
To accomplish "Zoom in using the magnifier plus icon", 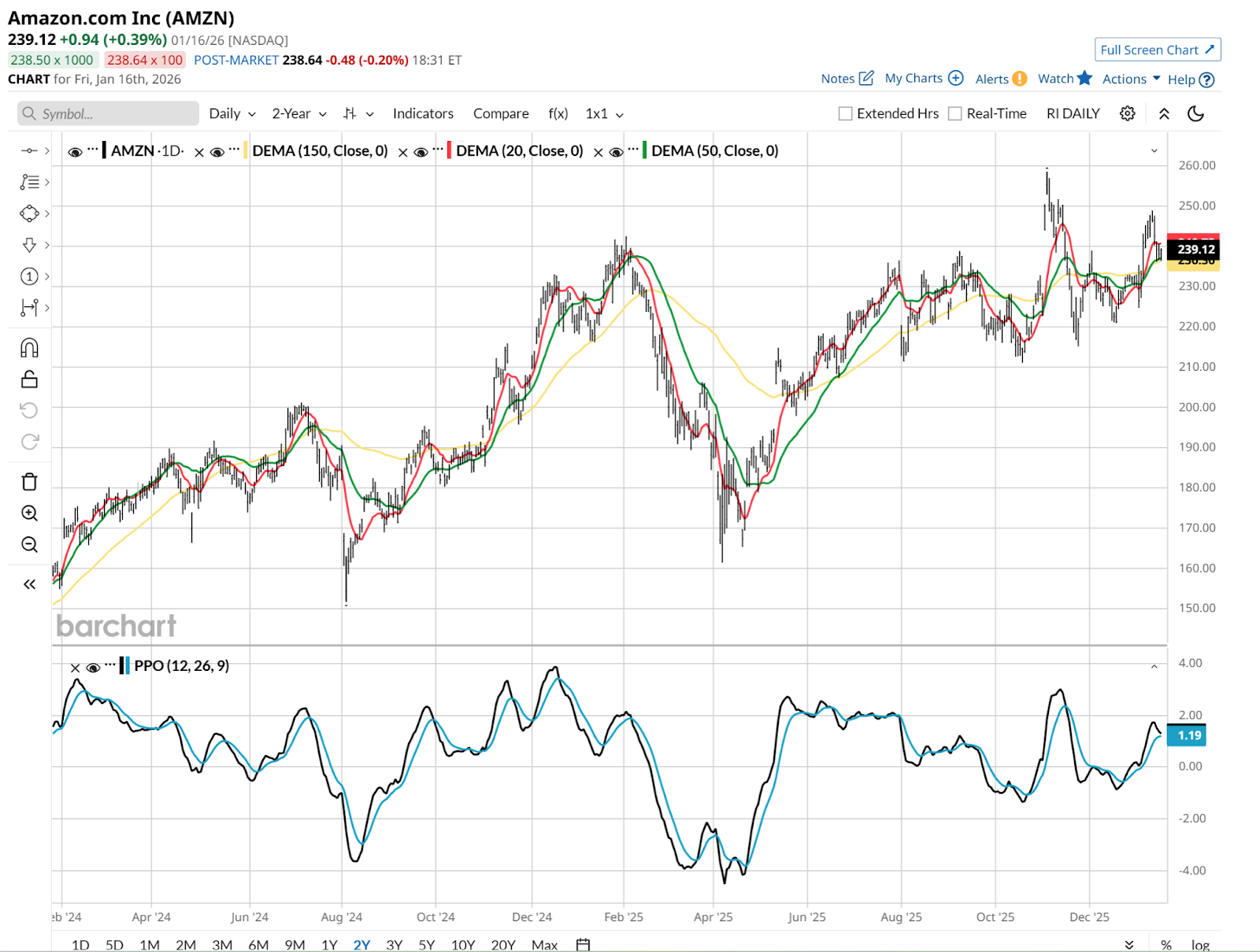I will (x=29, y=513).
